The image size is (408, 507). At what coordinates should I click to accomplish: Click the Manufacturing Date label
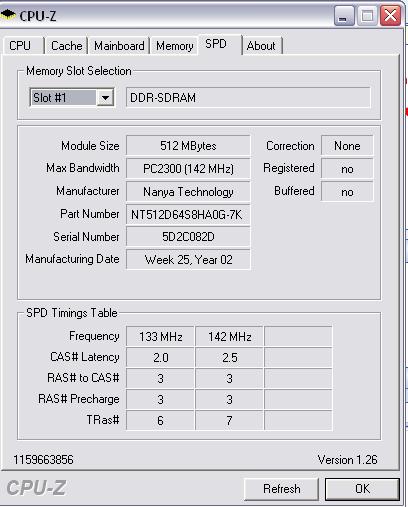pos(72,259)
